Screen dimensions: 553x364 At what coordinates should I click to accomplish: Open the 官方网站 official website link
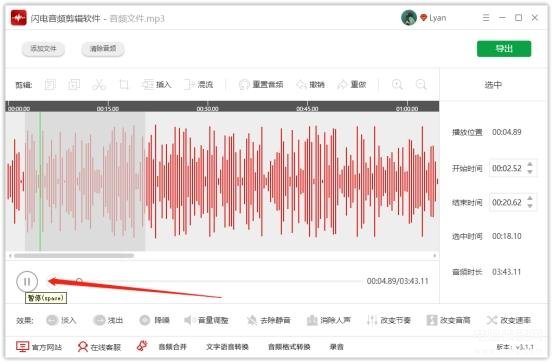coord(39,347)
